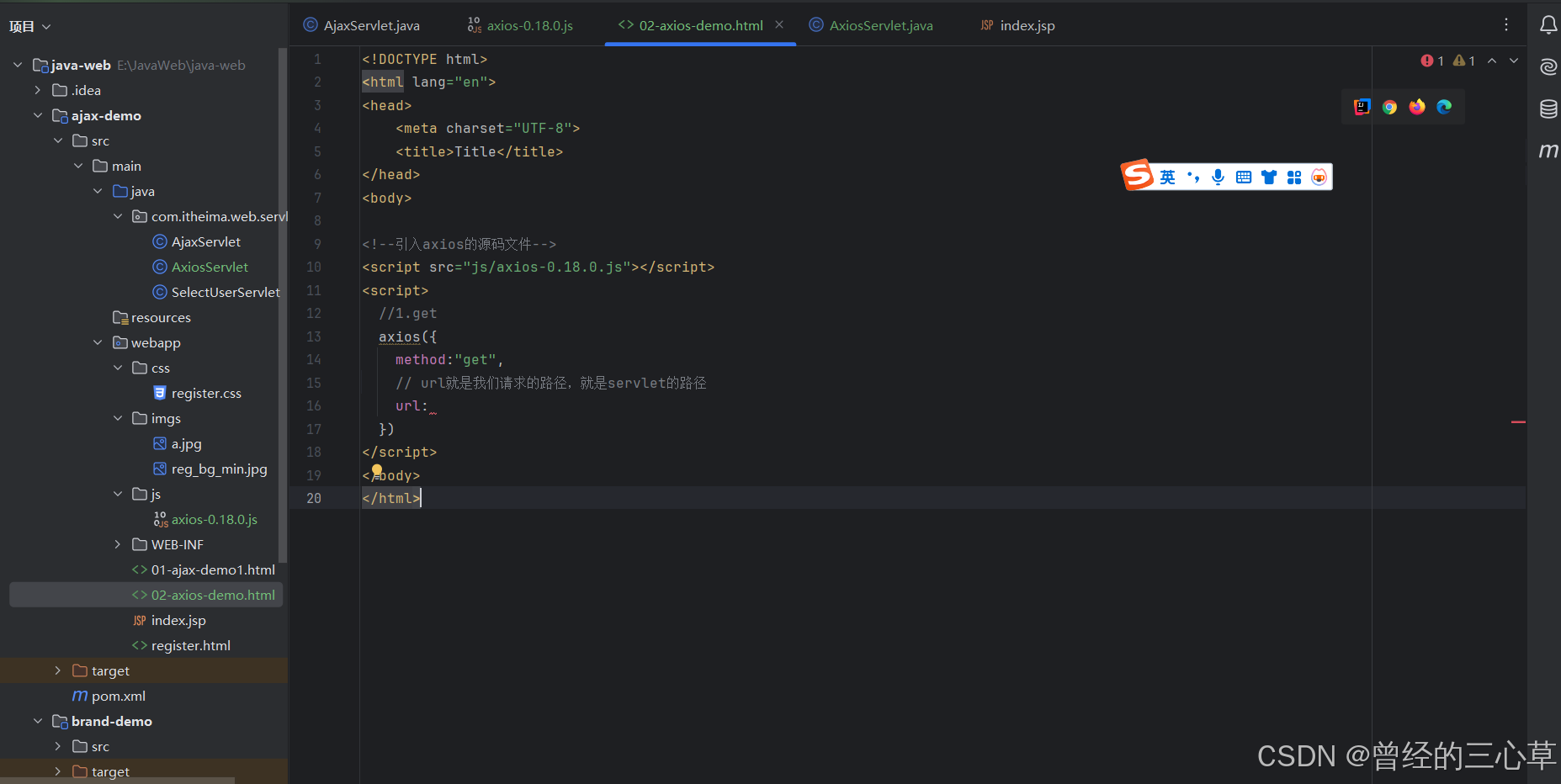
Task: Click the script src line 10
Action: [x=538, y=267]
